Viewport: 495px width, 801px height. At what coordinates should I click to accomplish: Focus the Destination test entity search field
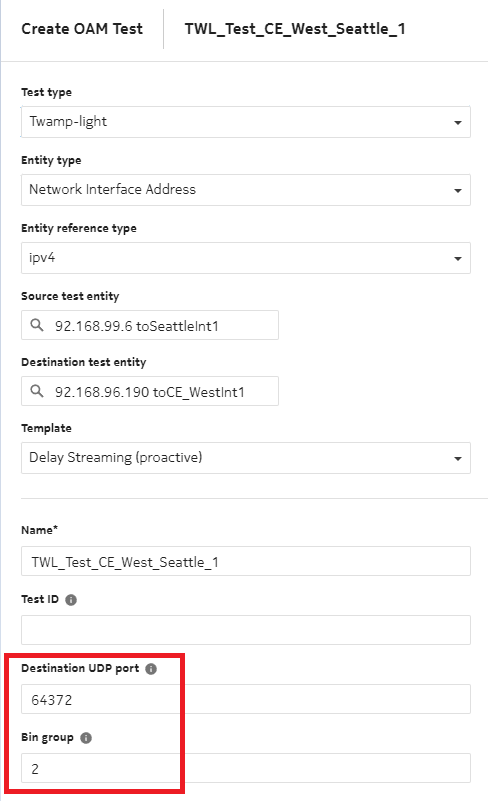150,391
